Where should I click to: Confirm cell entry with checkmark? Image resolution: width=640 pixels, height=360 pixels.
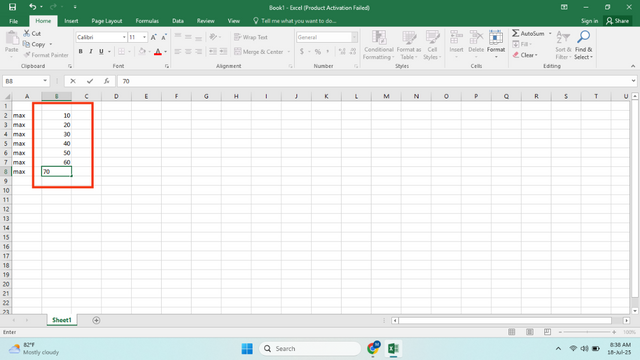(90, 81)
